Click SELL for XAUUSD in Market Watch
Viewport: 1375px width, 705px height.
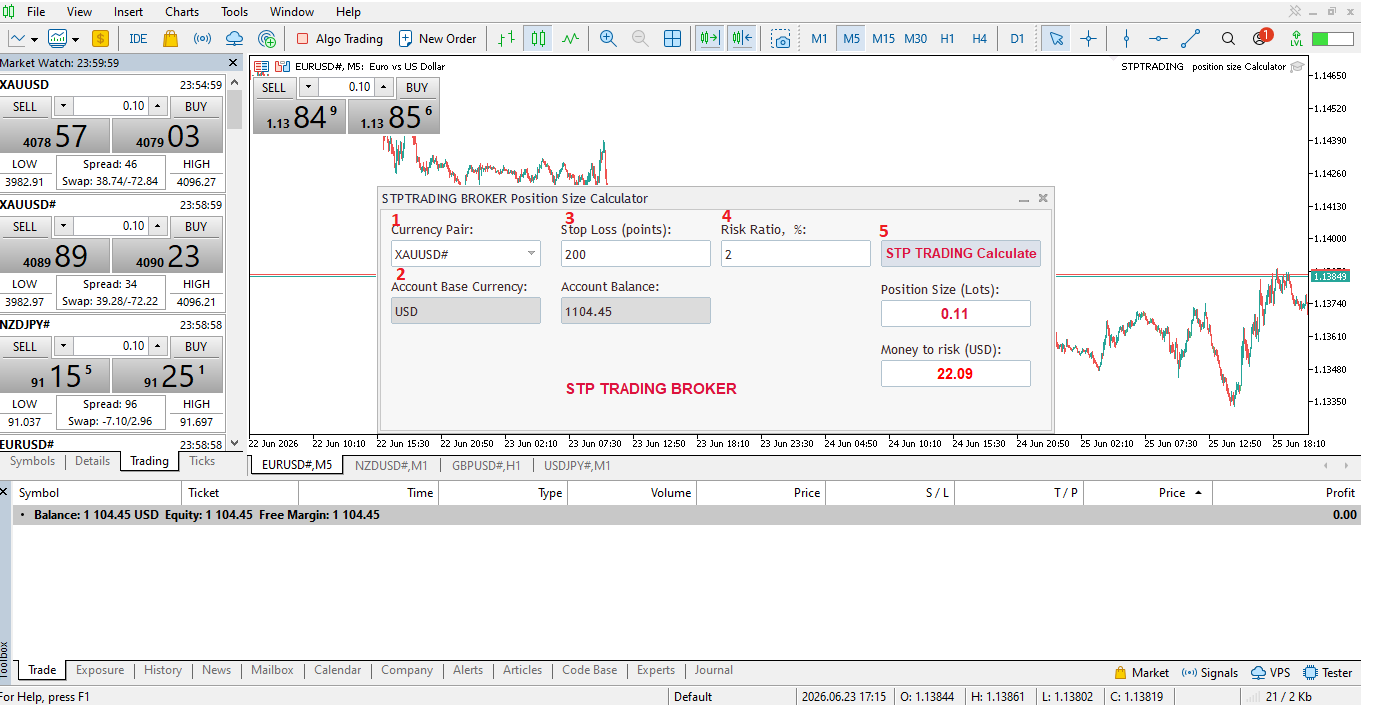(x=25, y=106)
